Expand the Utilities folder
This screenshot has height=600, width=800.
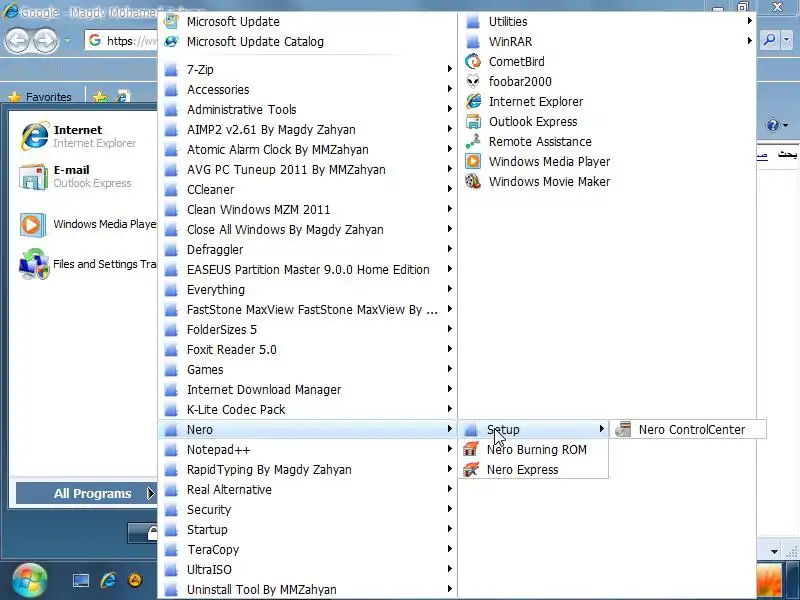click(607, 21)
